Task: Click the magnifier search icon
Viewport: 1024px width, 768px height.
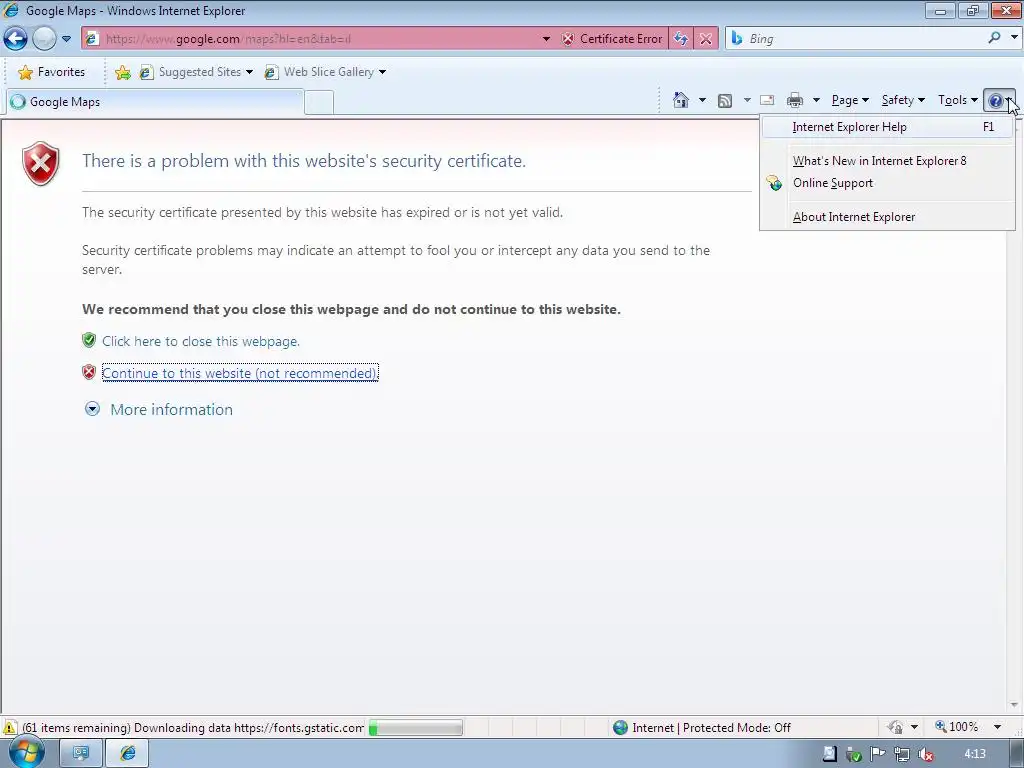Action: (x=994, y=38)
